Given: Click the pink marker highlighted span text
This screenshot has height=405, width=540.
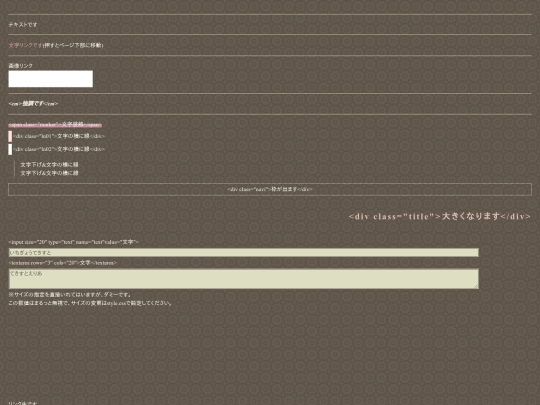Looking at the screenshot, I should tap(55, 125).
